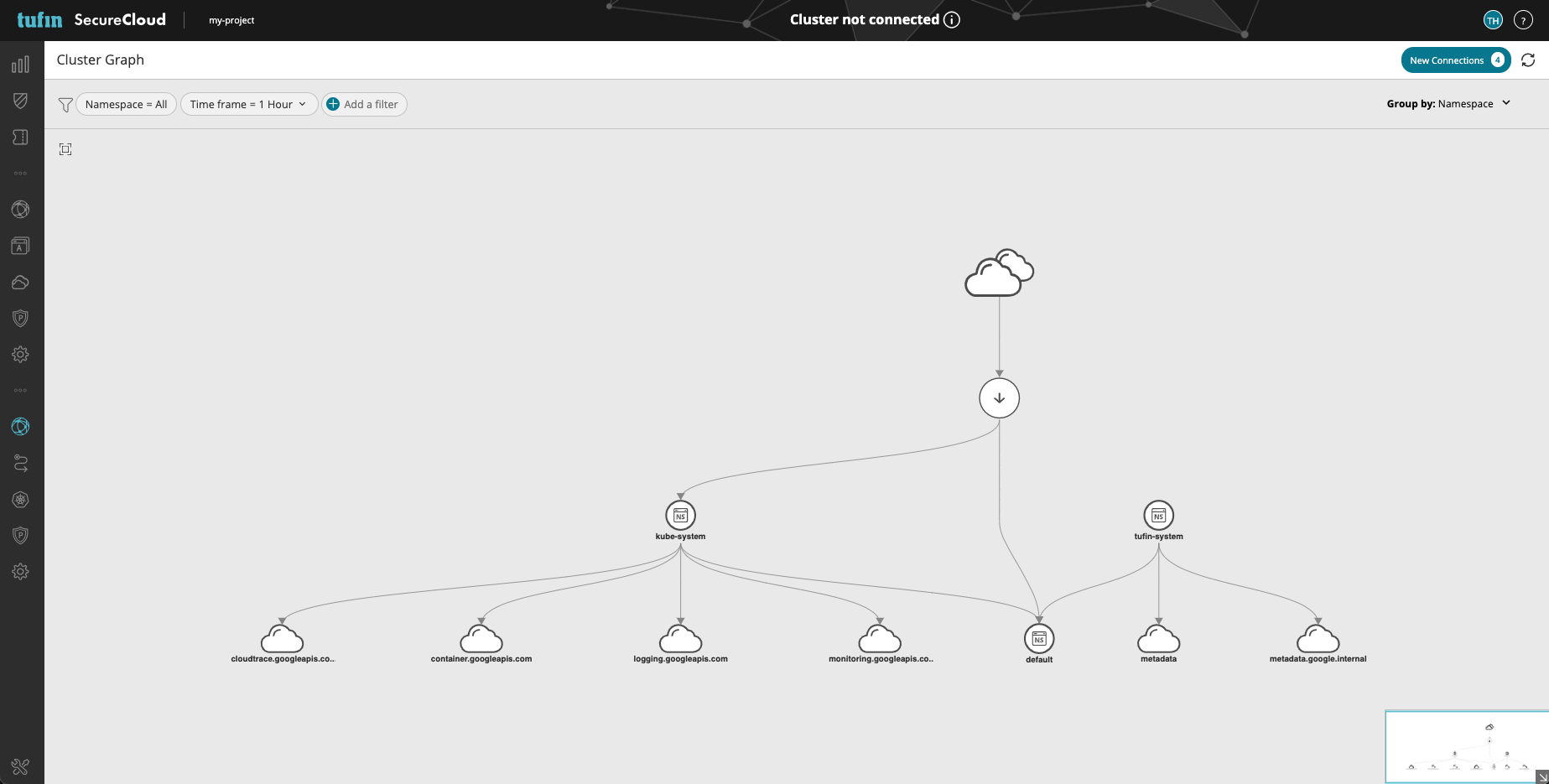1549x784 pixels.
Task: Open the TH user avatar menu
Action: tap(1493, 20)
